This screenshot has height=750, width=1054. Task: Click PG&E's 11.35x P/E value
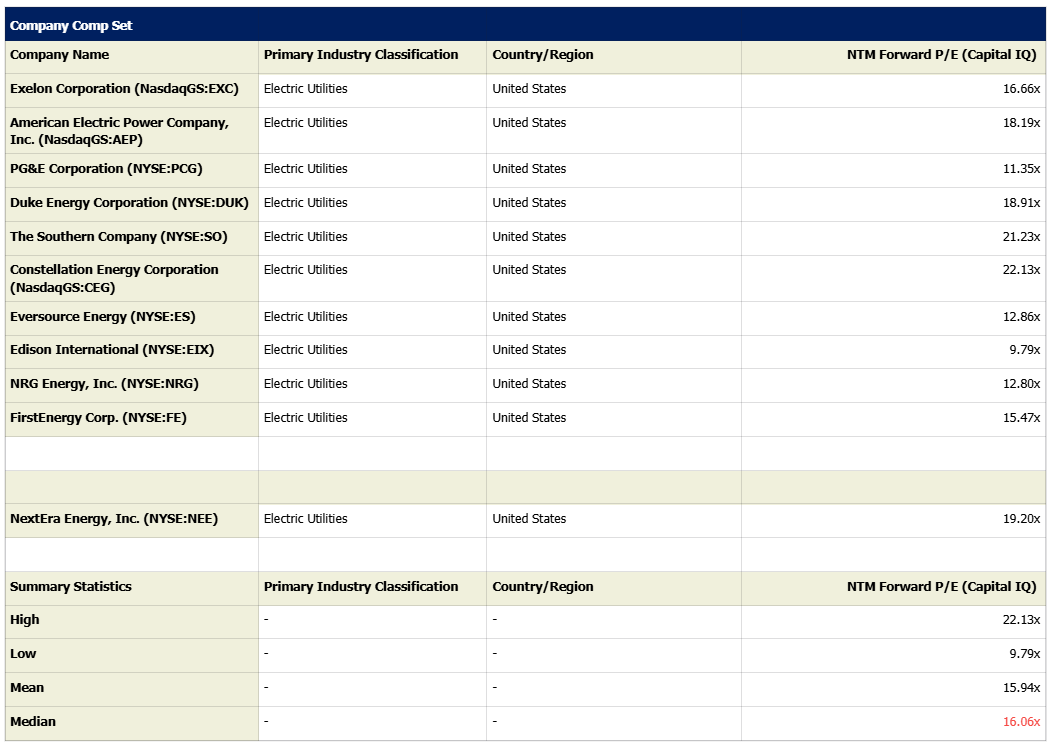pos(1021,169)
